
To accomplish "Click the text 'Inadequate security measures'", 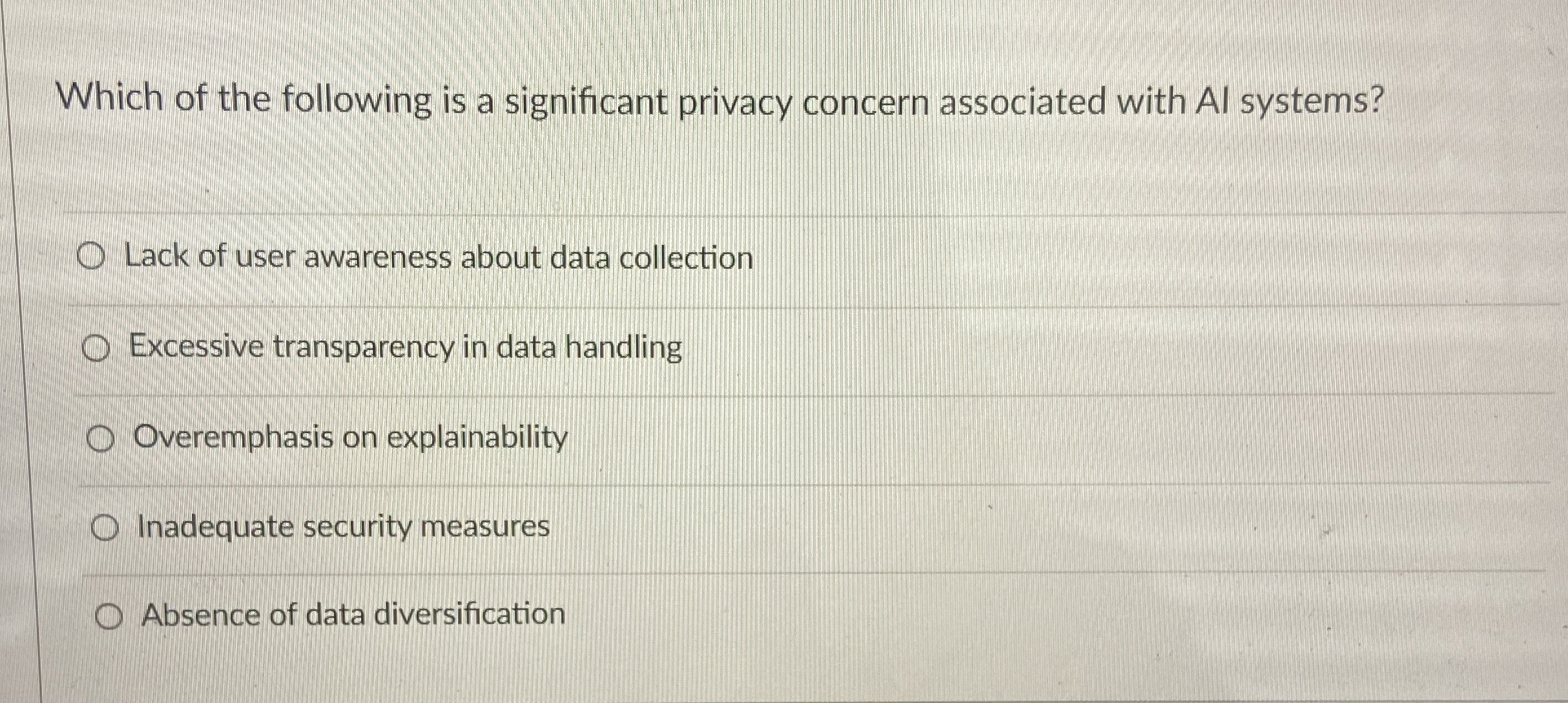I will tap(342, 526).
